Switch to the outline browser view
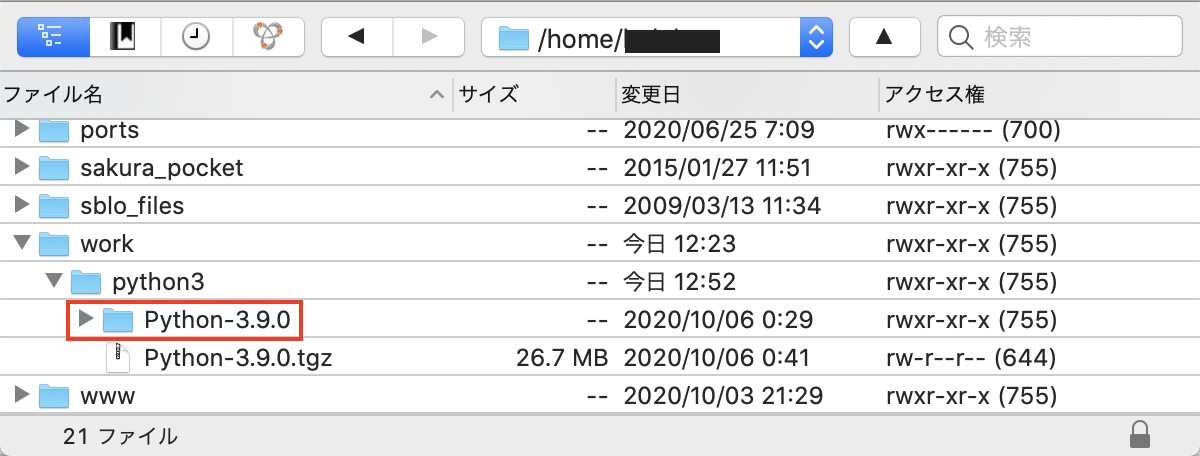The width and height of the screenshot is (1200, 456). pos(53,37)
